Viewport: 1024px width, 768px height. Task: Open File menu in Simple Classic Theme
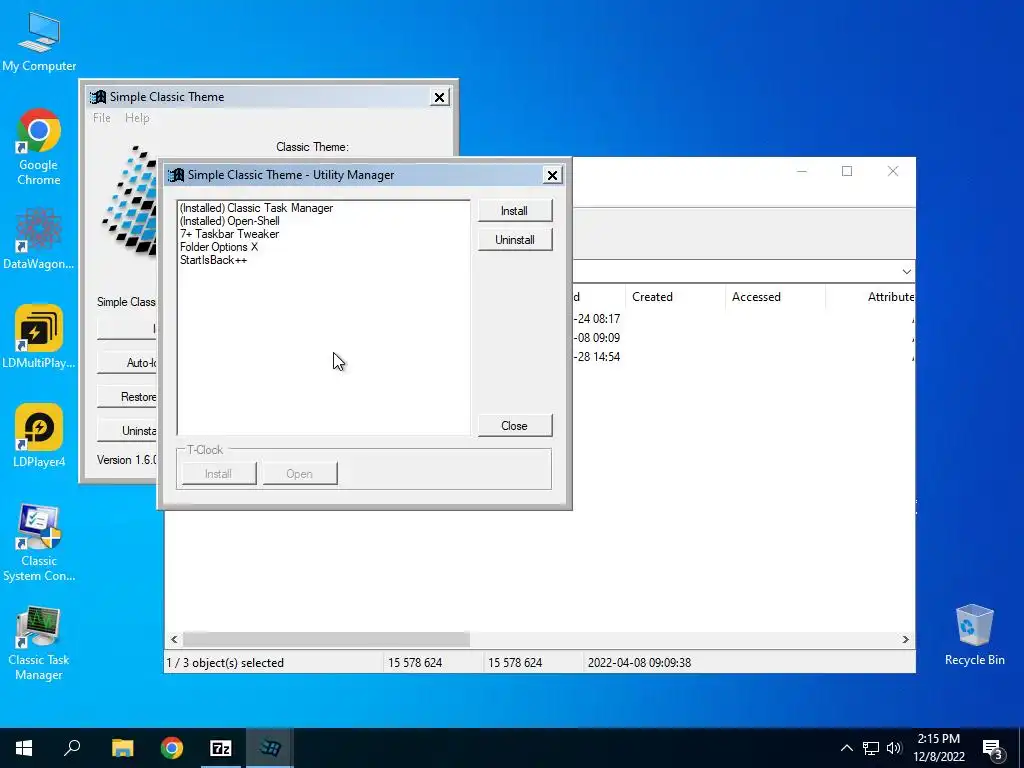coord(102,118)
